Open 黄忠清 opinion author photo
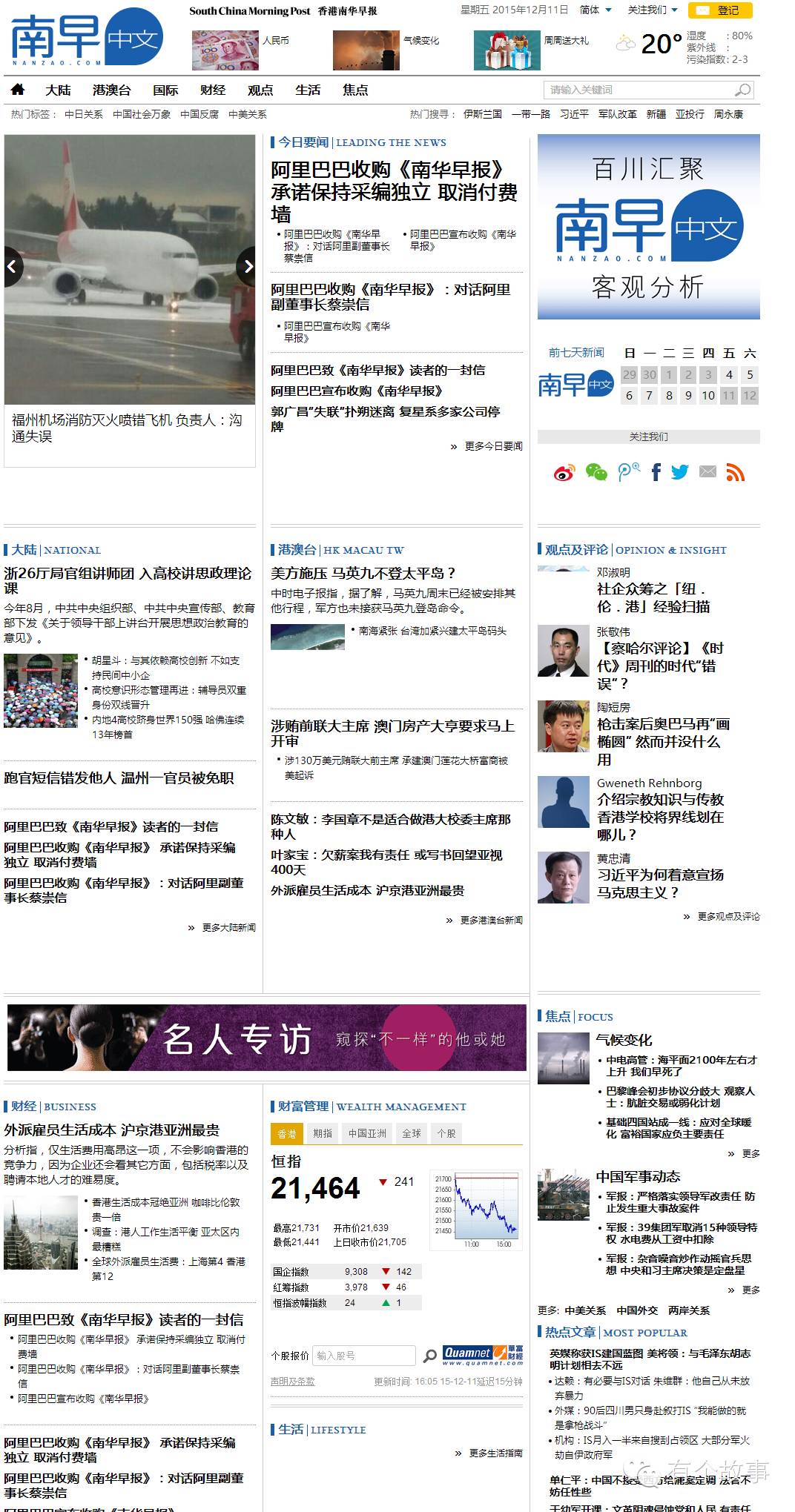This screenshot has width=795, height=1512. [x=564, y=877]
